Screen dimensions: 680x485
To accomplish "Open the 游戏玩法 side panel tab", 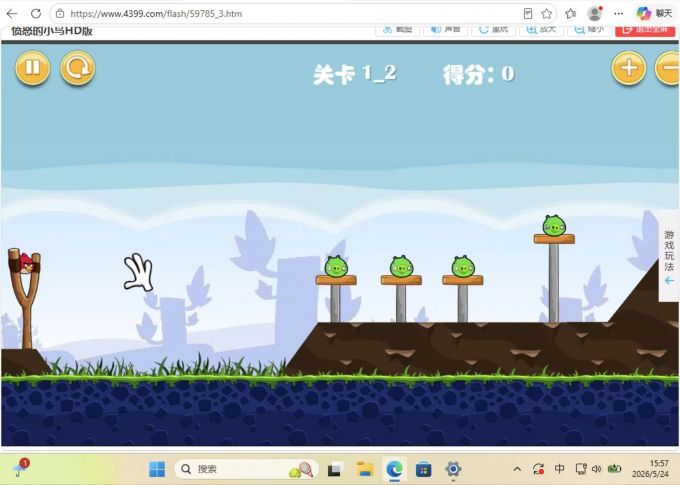I will tap(669, 257).
